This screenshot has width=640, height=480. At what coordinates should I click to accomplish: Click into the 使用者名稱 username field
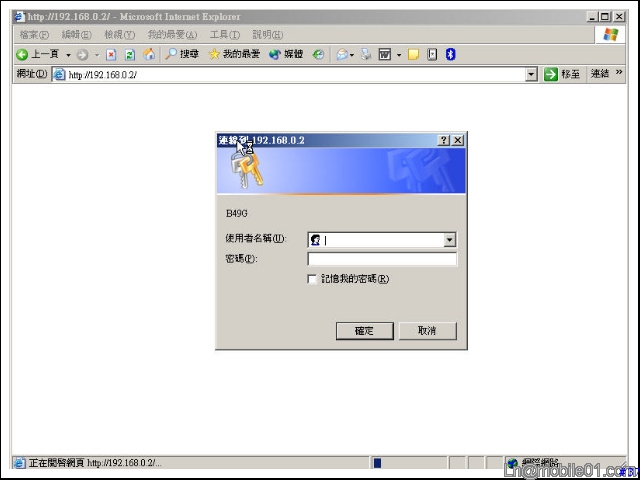coord(382,240)
